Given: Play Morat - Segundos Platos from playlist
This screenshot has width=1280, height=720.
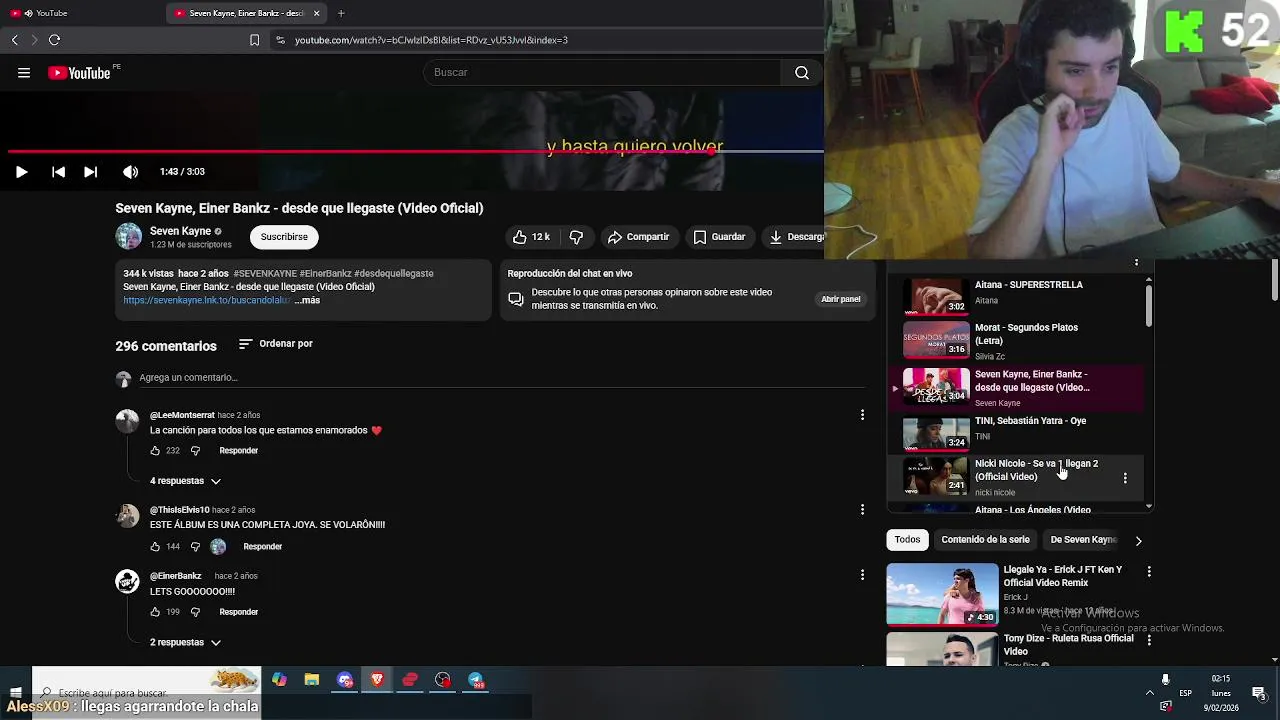Looking at the screenshot, I should [x=1015, y=341].
